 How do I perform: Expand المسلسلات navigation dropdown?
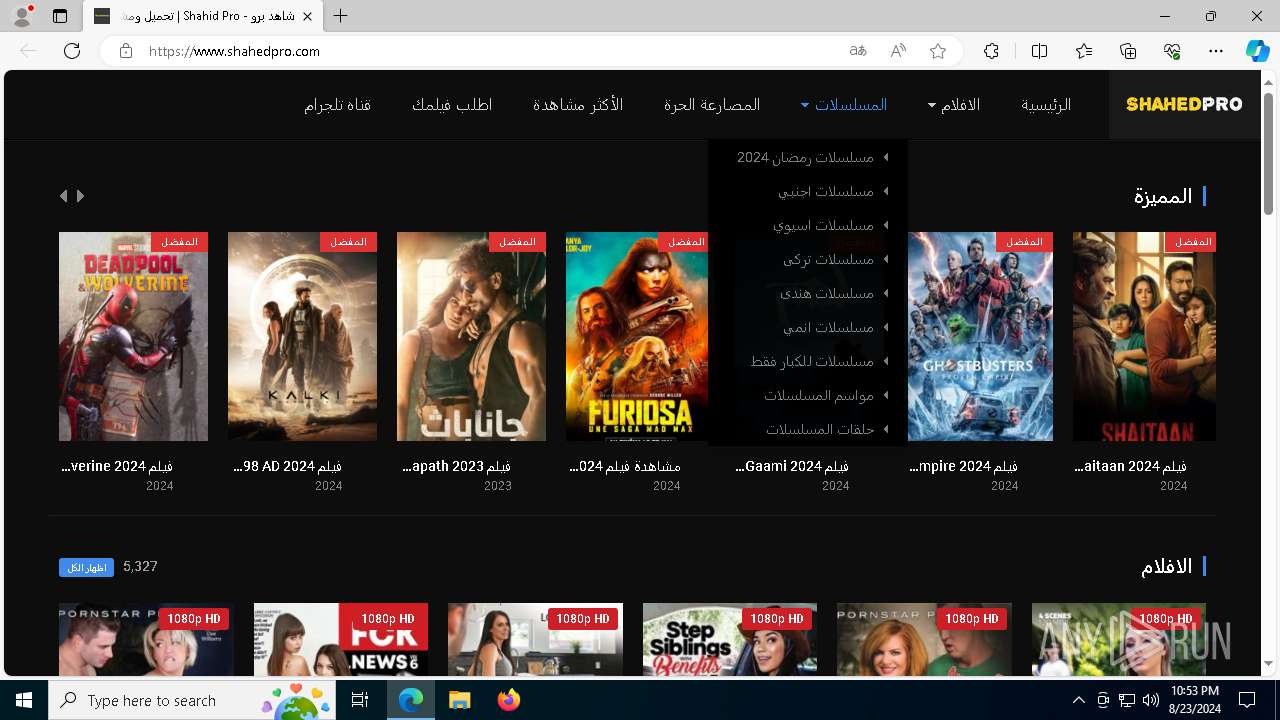point(844,105)
